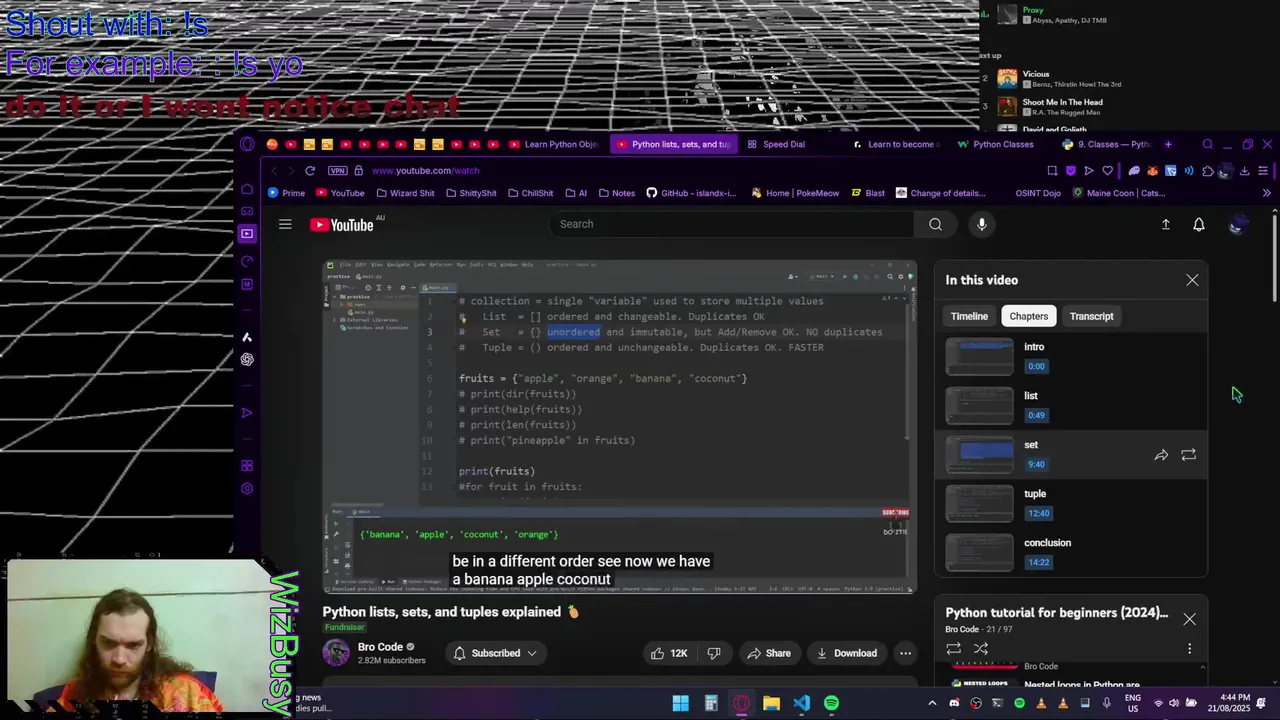This screenshot has height=720, width=1280.
Task: Open the AI bookmark folder
Action: [576, 193]
